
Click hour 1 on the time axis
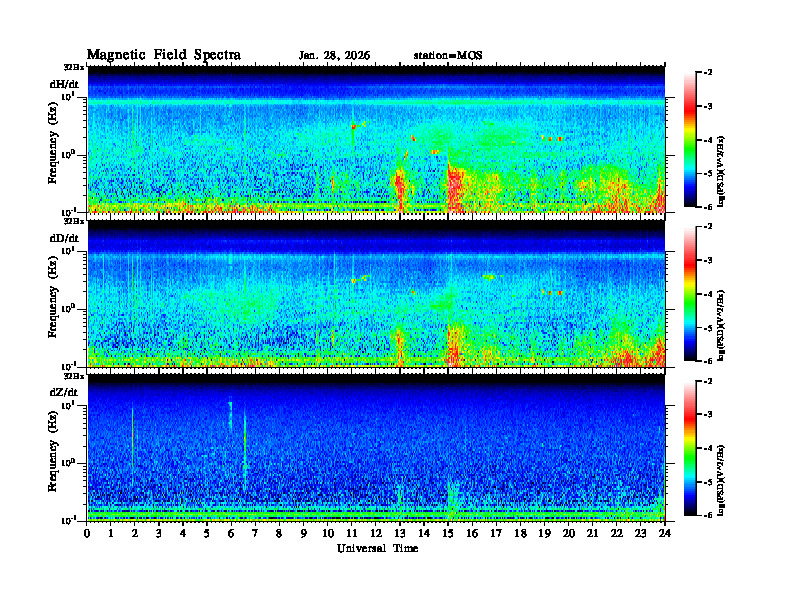click(111, 534)
